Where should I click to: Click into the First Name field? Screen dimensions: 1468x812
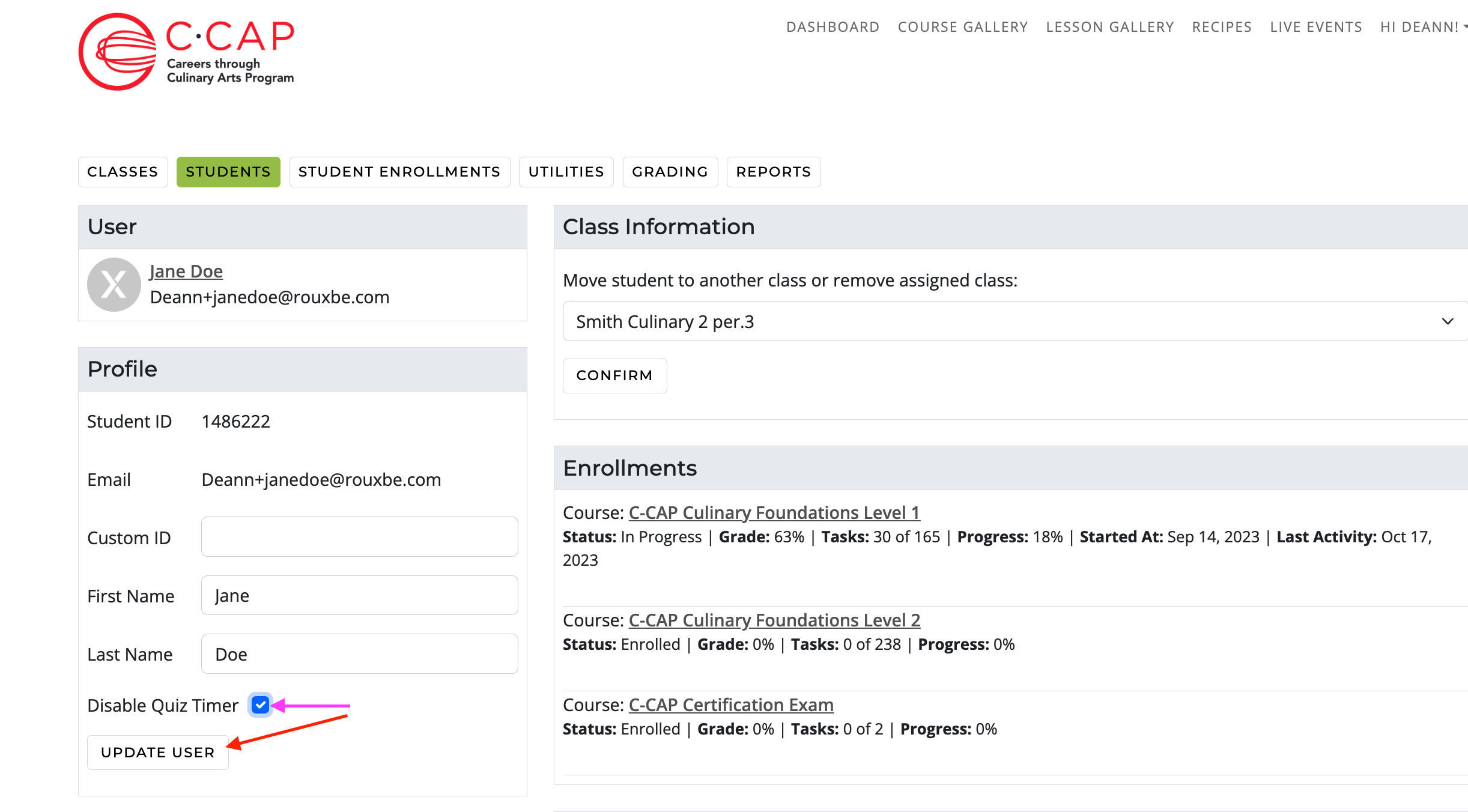(x=360, y=595)
